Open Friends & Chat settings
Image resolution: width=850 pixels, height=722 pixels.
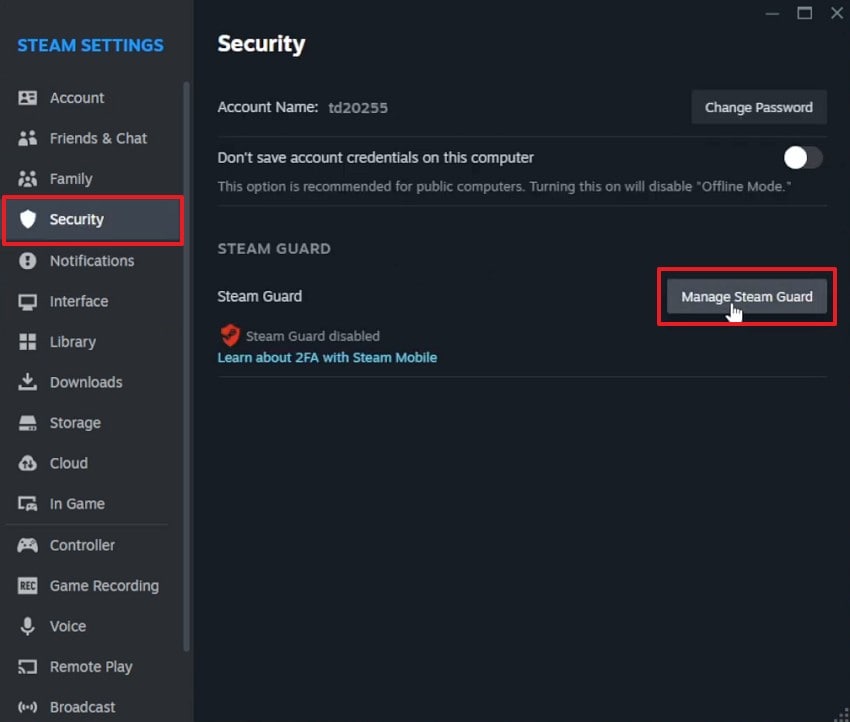coord(92,138)
